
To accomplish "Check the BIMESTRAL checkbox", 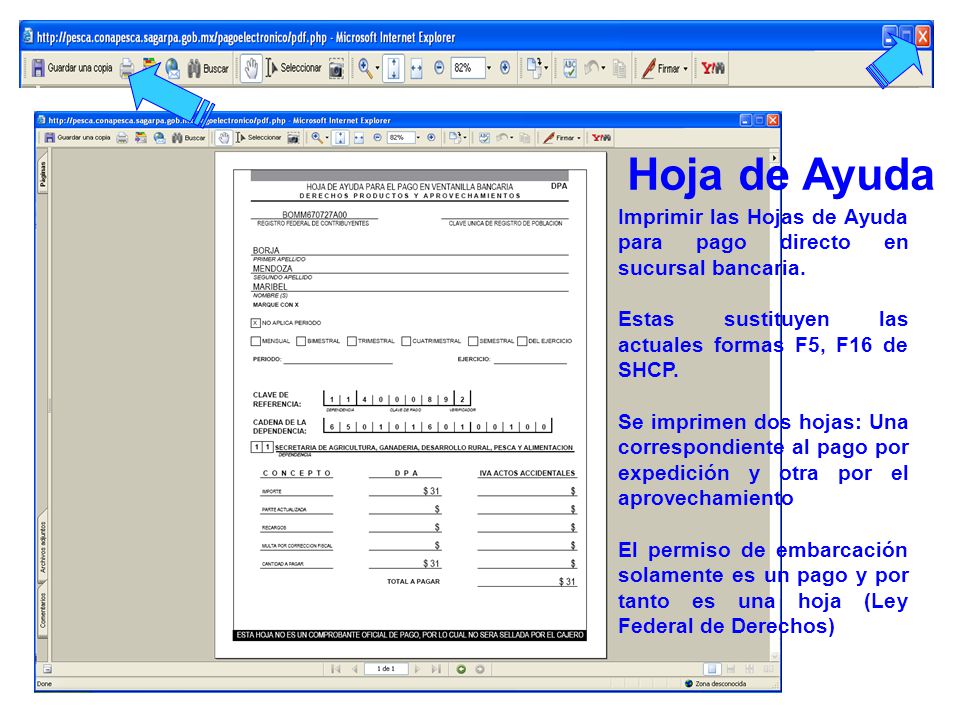I will (x=301, y=341).
